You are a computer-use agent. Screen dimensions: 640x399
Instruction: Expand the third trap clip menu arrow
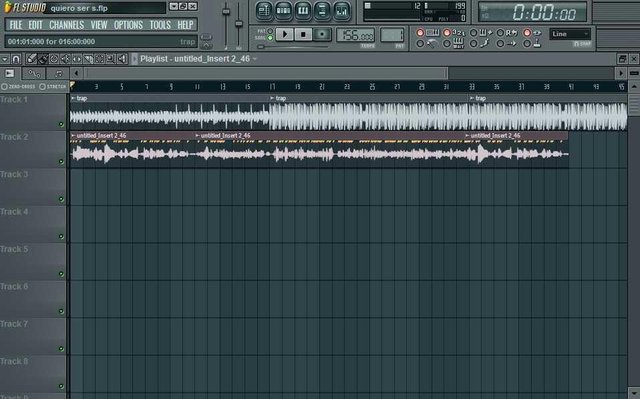472,98
